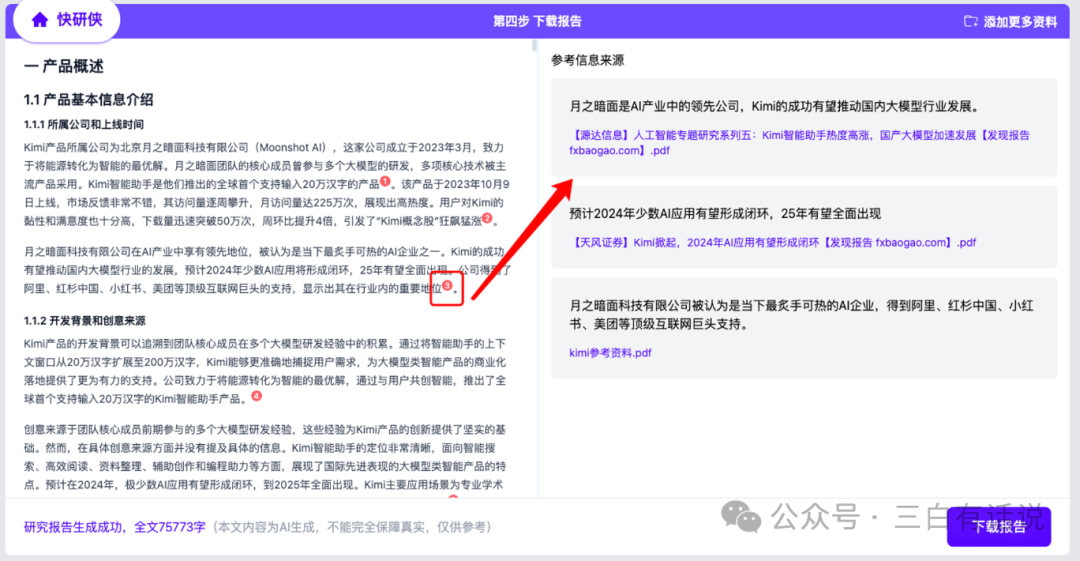The image size is (1080, 561).
Task: Click the 第四步 下载报告 step title
Action: point(537,21)
